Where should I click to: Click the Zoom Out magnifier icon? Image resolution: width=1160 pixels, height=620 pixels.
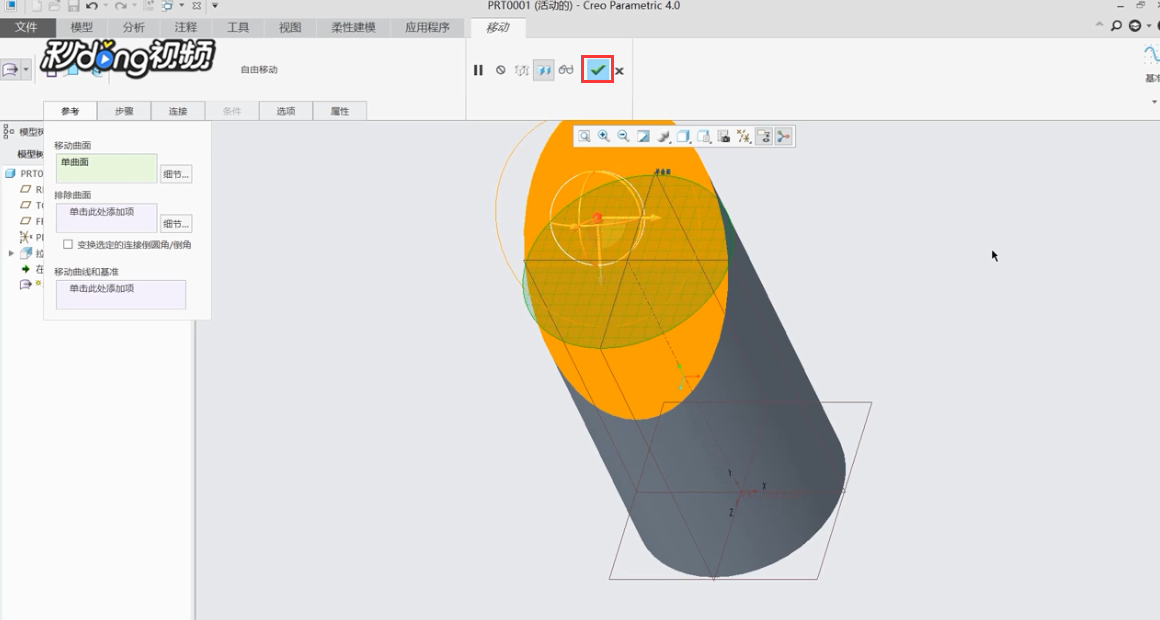pos(624,136)
